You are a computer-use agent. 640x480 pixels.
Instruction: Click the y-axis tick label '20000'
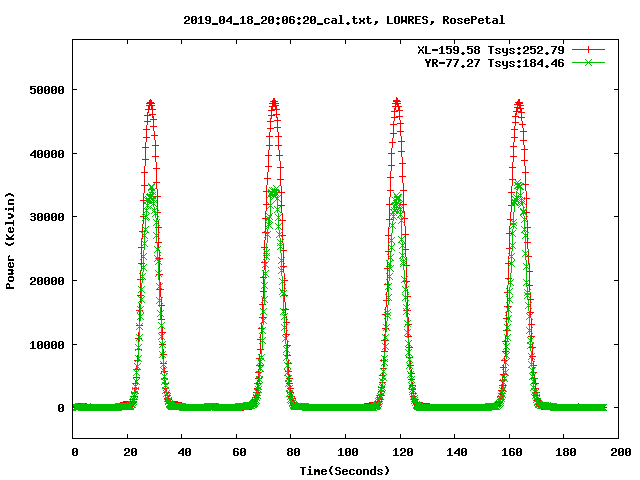click(47, 281)
